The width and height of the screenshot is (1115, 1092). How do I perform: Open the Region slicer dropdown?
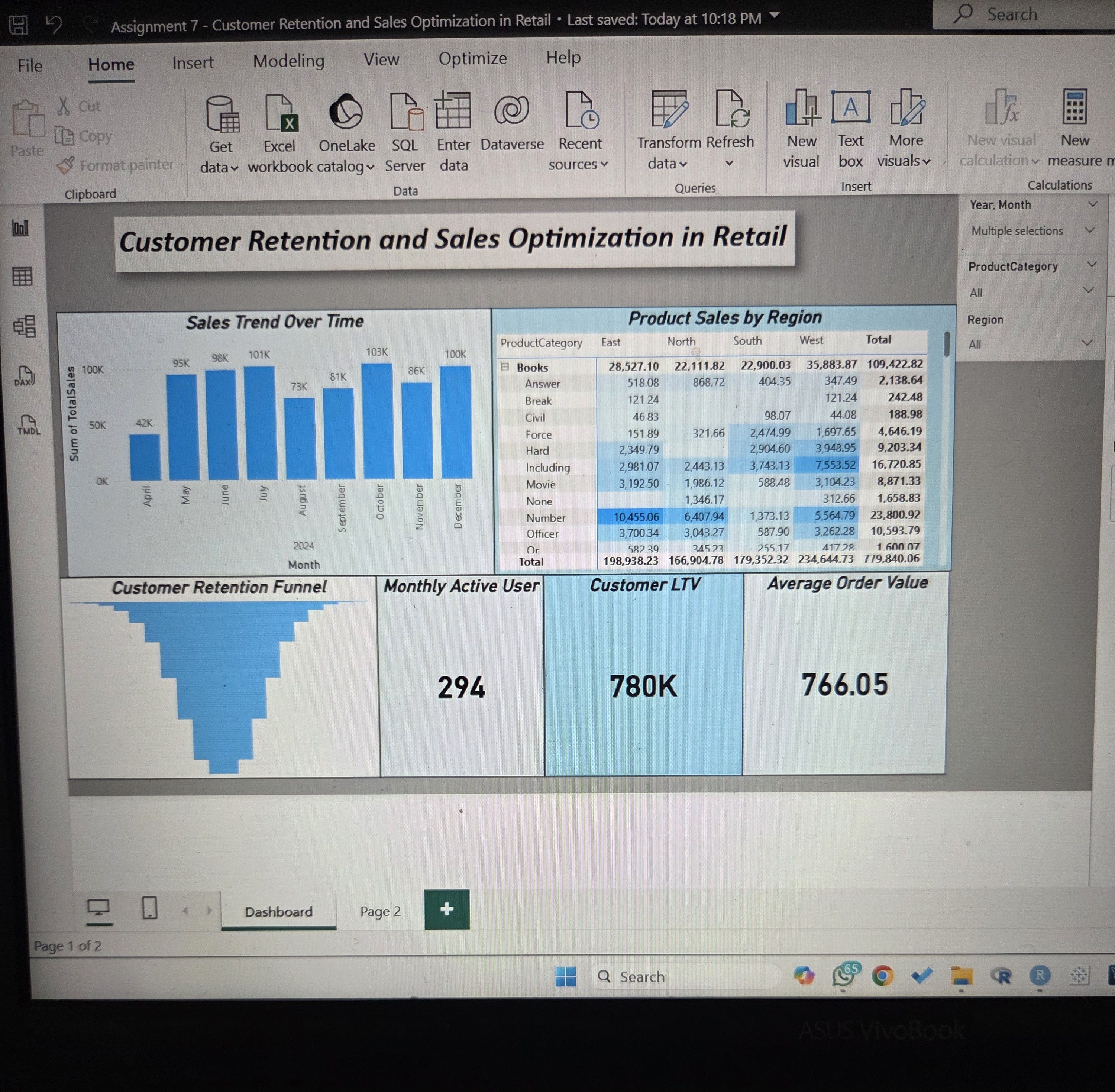click(x=1086, y=343)
